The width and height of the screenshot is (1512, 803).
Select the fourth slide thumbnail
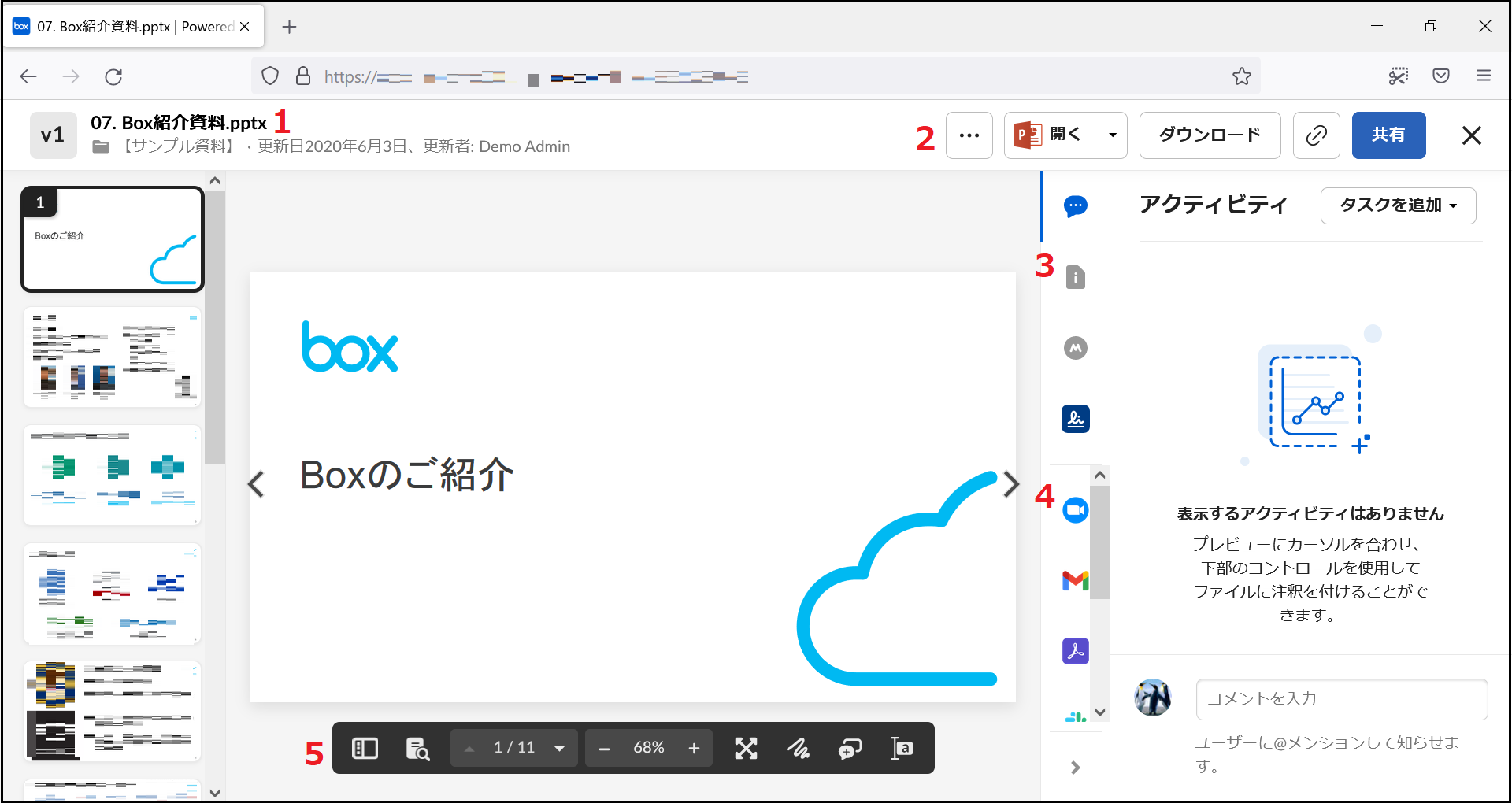point(113,594)
